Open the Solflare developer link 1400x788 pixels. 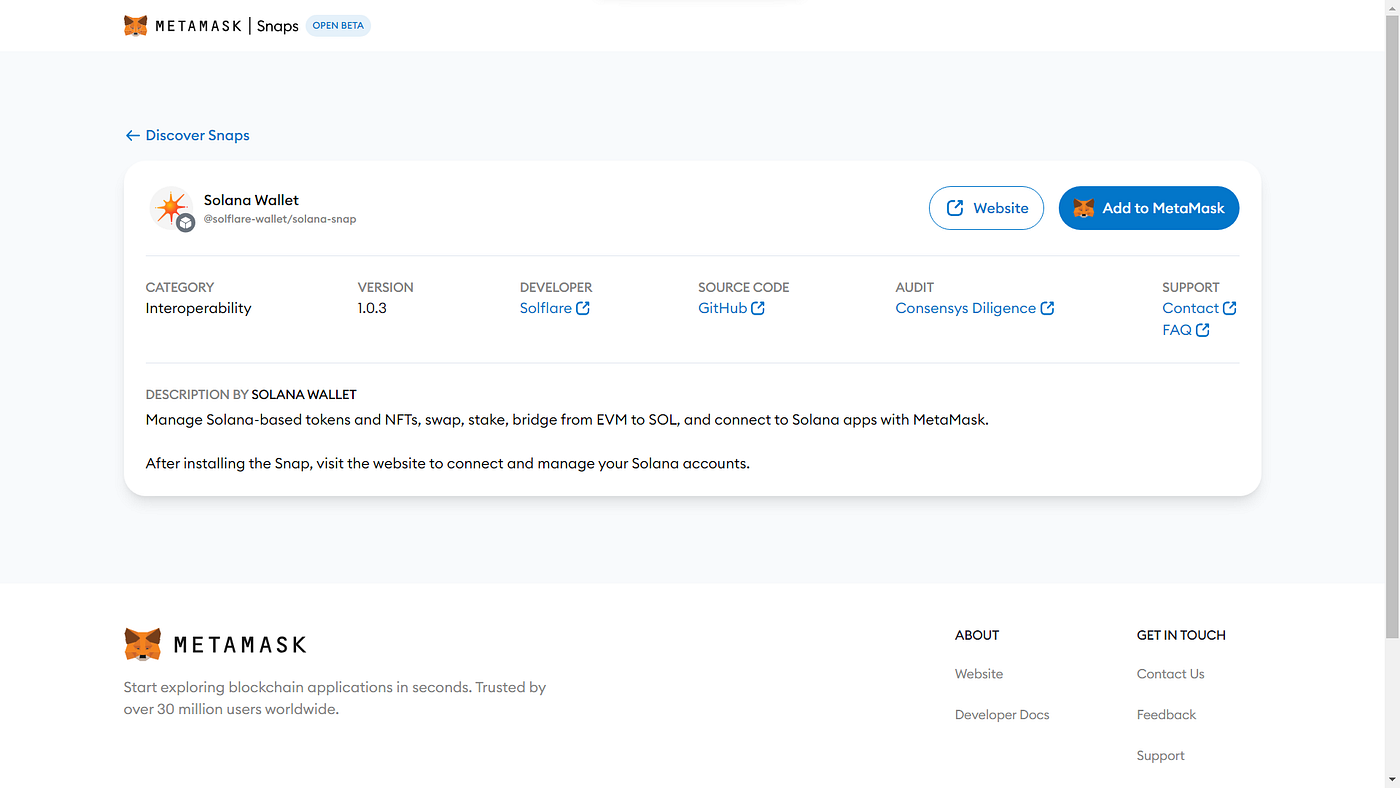pyautogui.click(x=555, y=308)
